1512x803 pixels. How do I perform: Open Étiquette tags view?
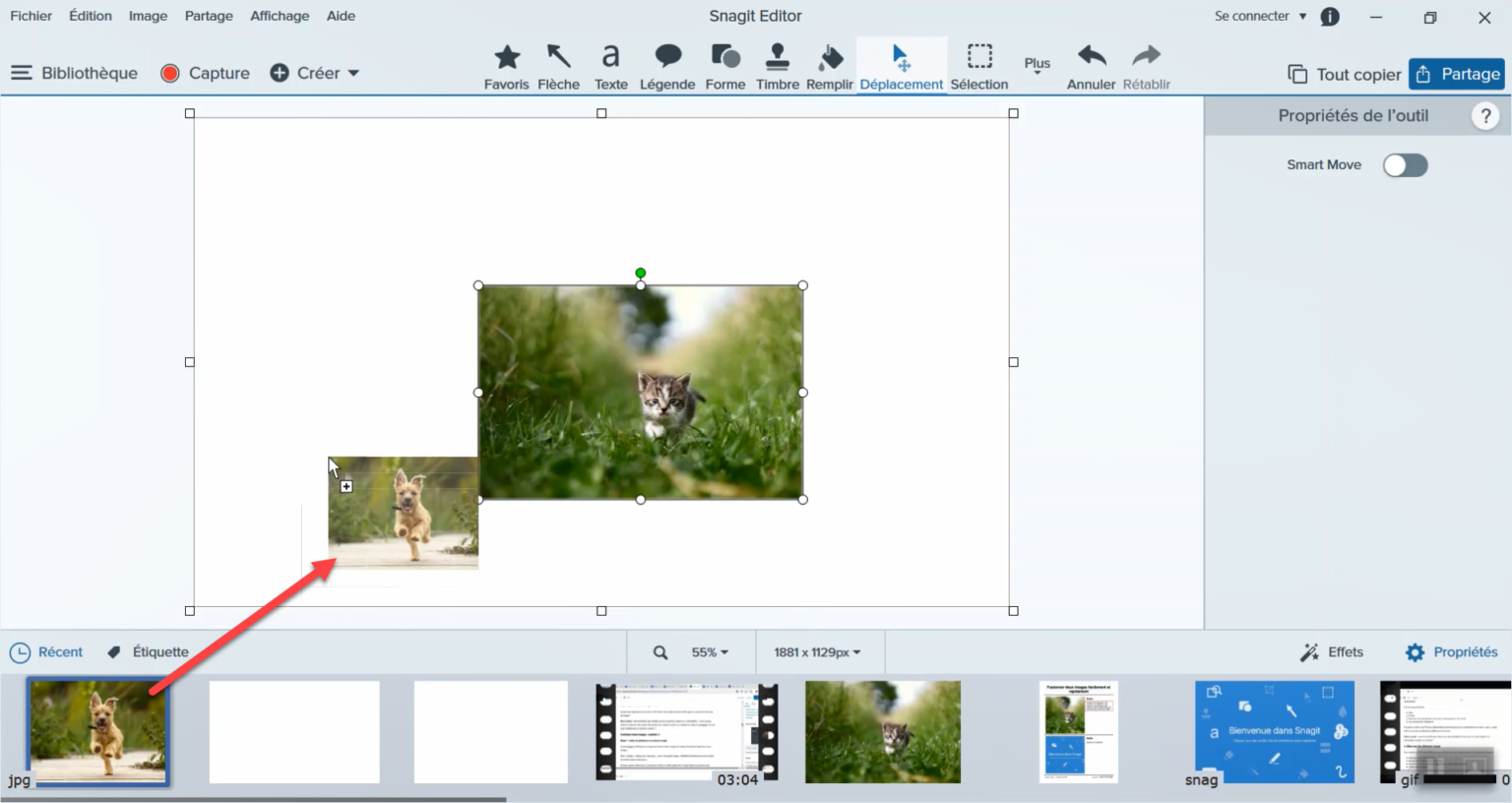pos(148,652)
